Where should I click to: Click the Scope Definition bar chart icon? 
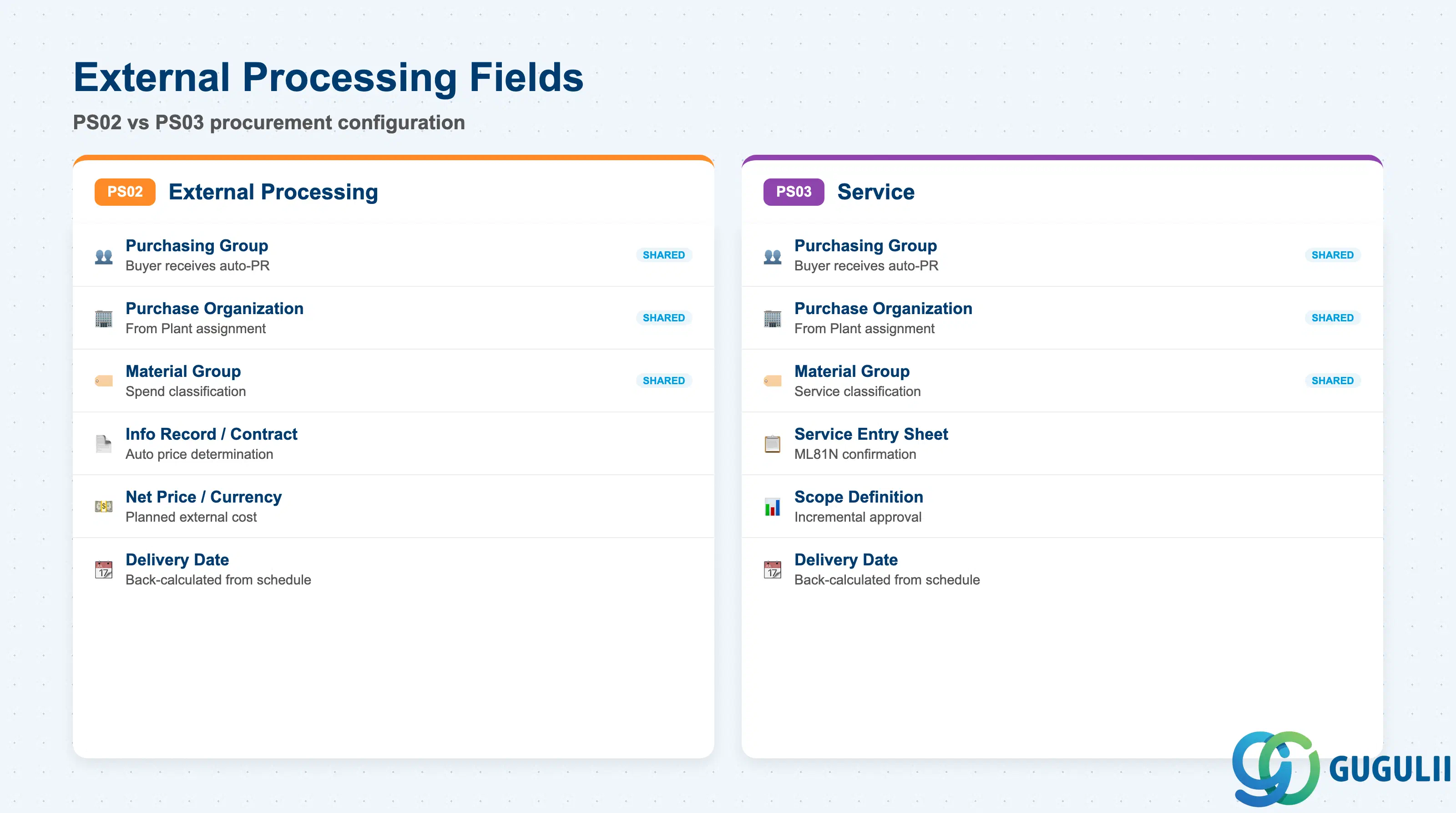click(772, 507)
